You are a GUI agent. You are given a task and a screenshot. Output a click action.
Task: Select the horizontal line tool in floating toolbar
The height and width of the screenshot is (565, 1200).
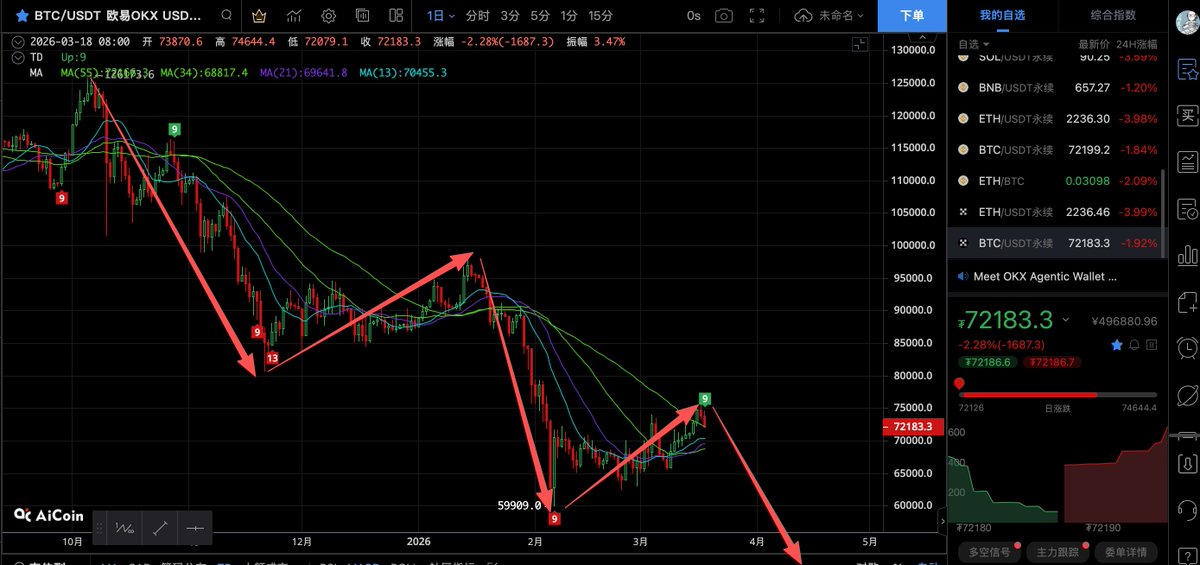(194, 528)
